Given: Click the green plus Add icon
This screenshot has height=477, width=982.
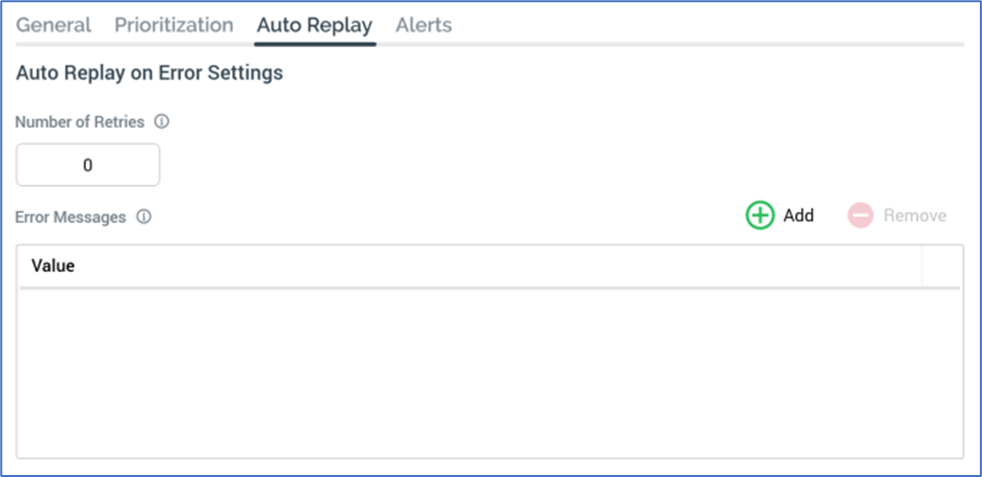Looking at the screenshot, I should pyautogui.click(x=760, y=215).
